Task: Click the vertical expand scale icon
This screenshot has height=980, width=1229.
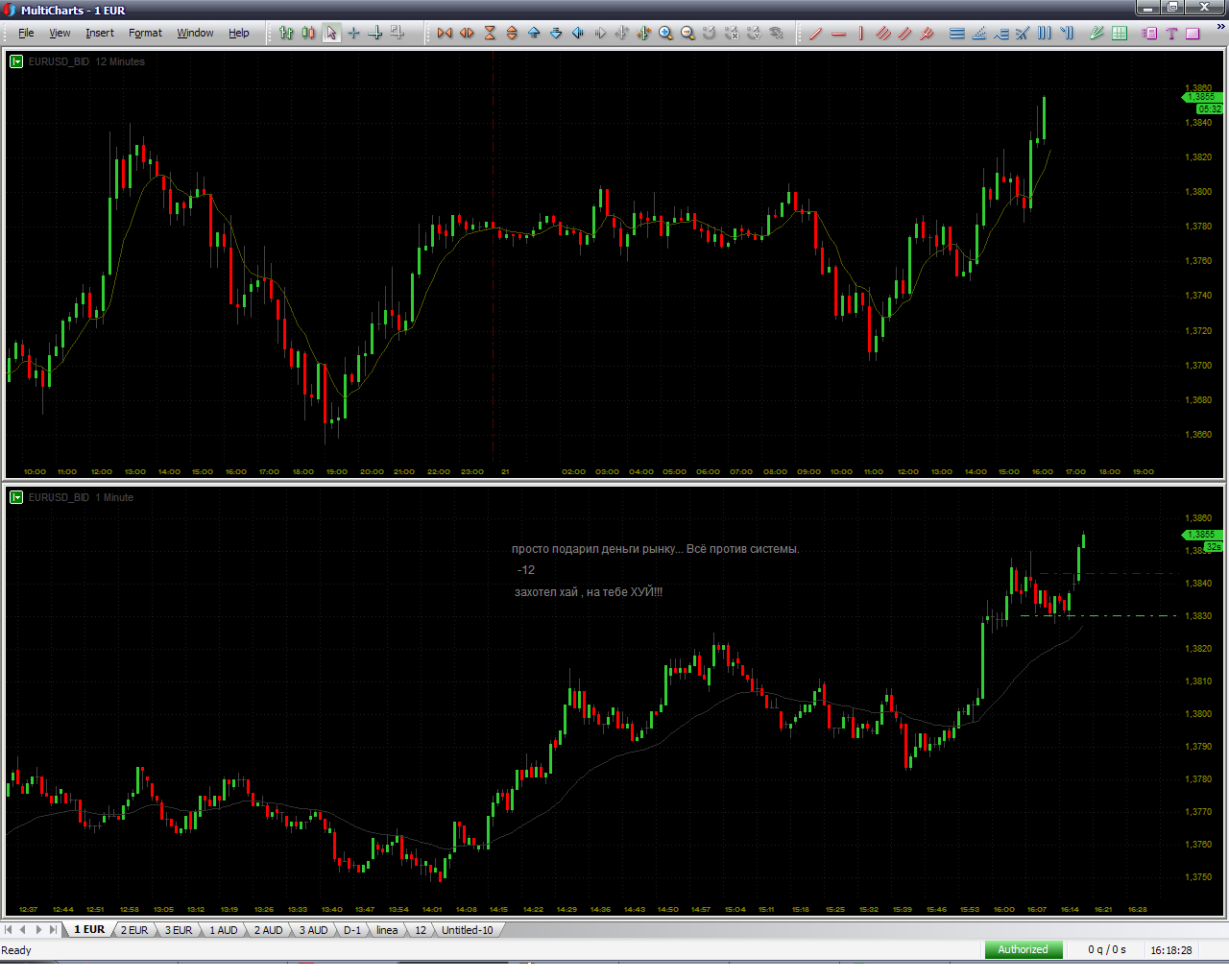Action: coord(512,33)
